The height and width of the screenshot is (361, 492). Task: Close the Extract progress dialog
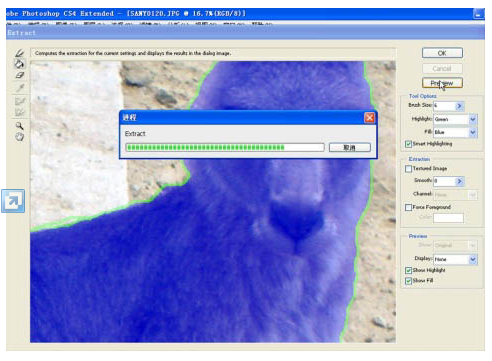369,117
